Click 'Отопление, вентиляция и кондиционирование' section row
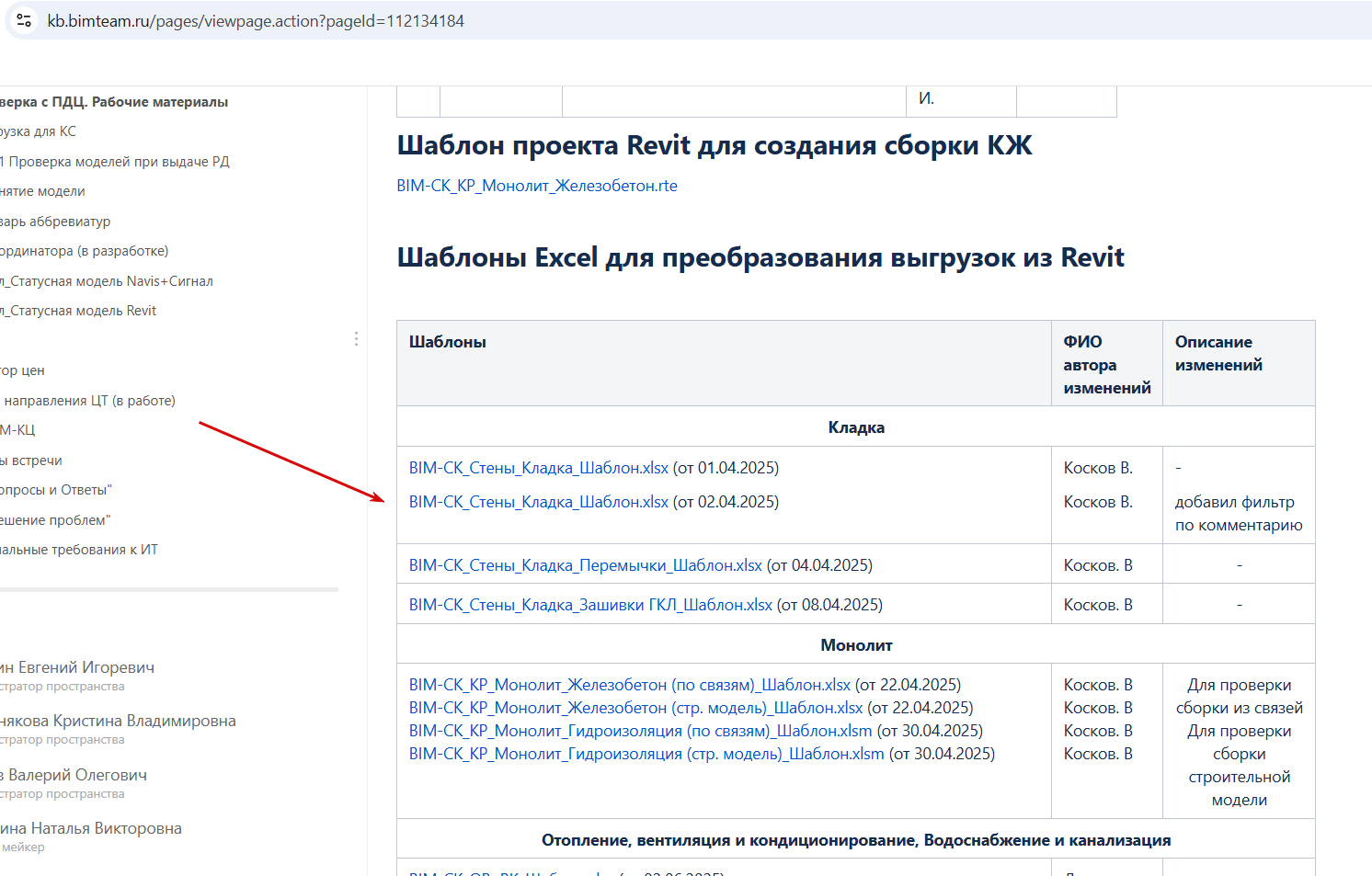Image resolution: width=1372 pixels, height=876 pixels. pyautogui.click(x=856, y=840)
